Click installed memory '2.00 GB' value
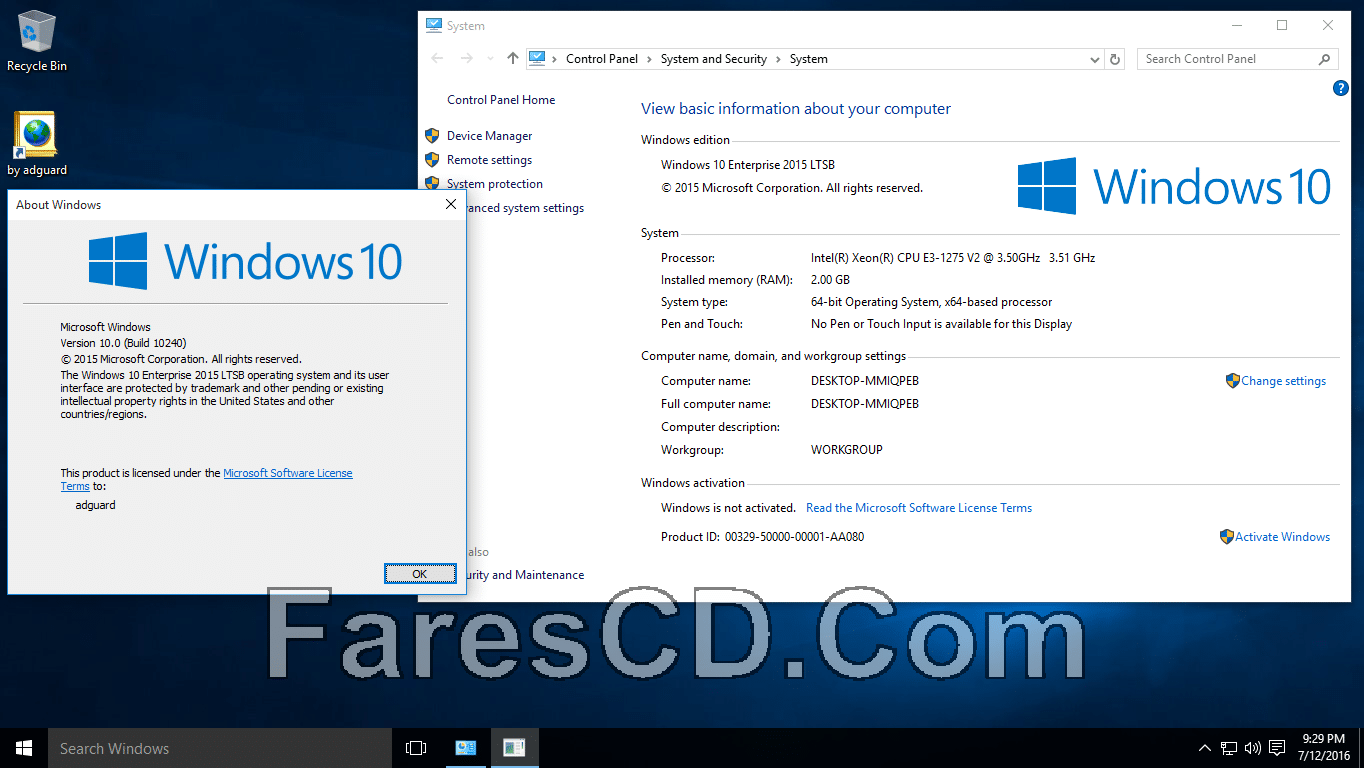The height and width of the screenshot is (768, 1364). pyautogui.click(x=830, y=280)
